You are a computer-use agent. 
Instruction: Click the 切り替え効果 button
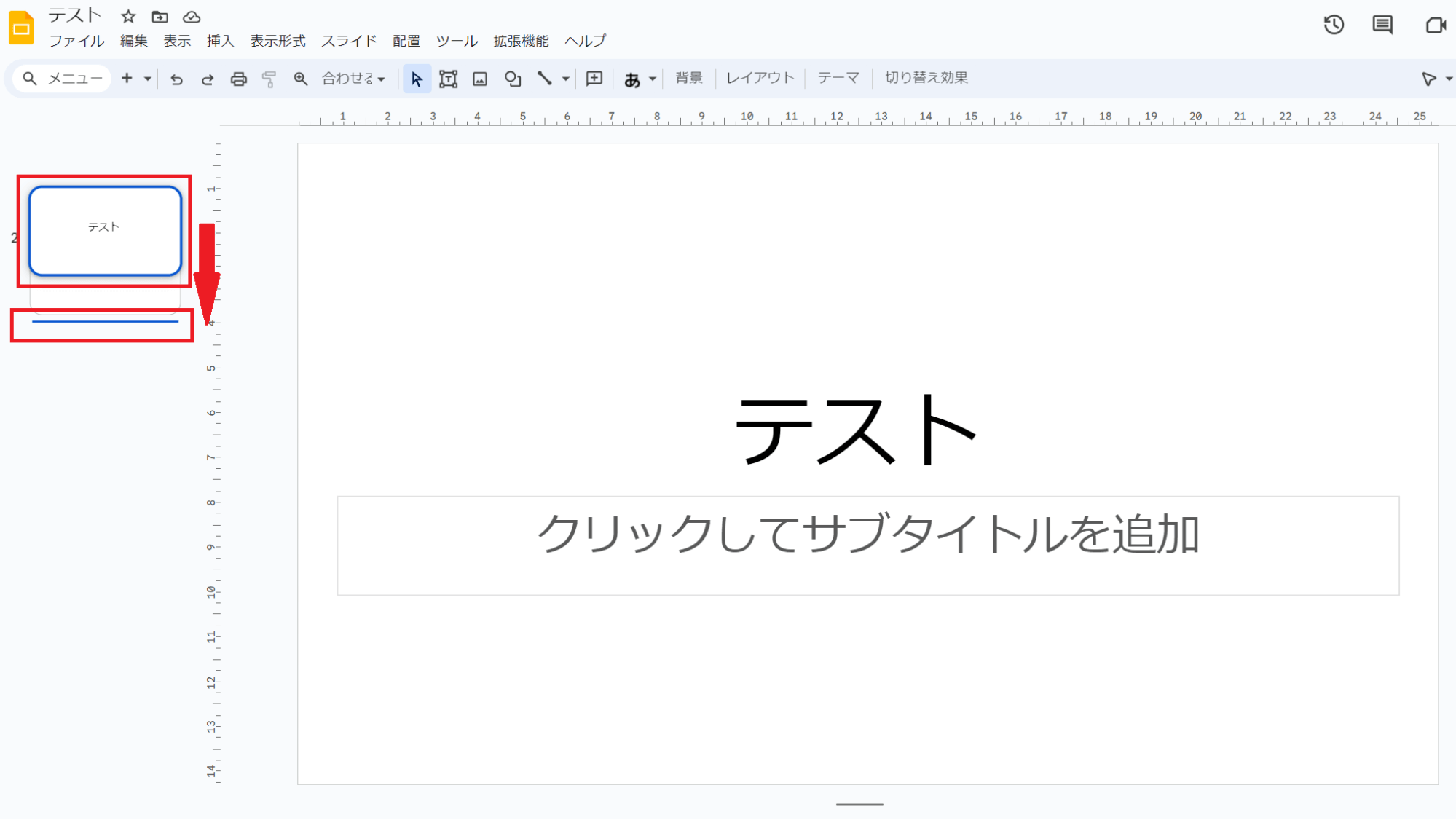click(926, 78)
